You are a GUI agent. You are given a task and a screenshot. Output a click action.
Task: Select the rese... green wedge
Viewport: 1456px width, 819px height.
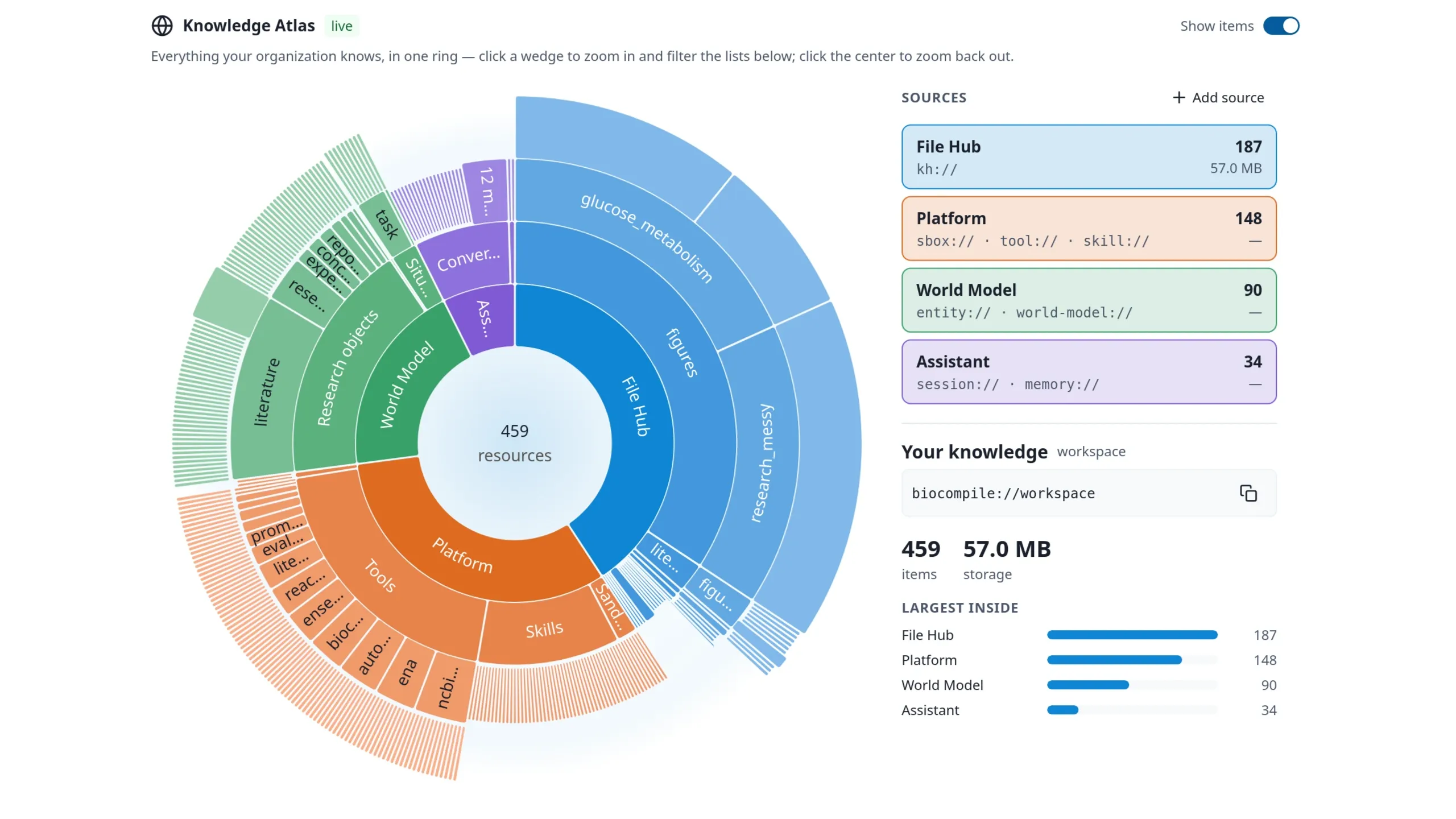(307, 295)
